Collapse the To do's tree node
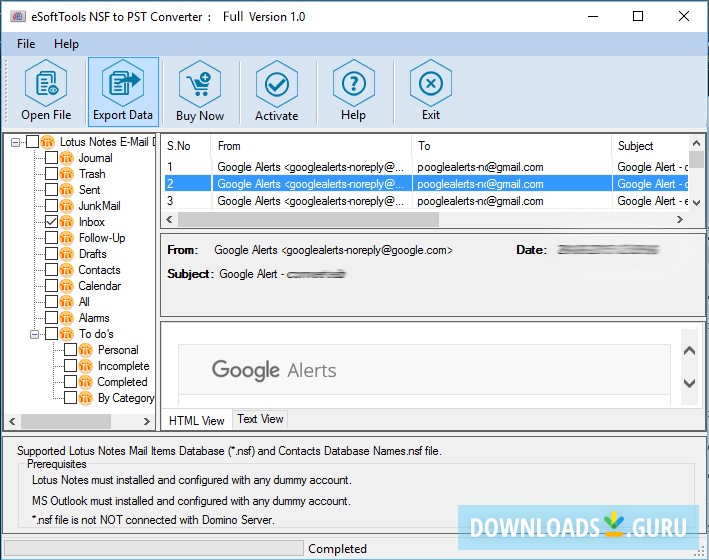The image size is (709, 560). tap(34, 334)
